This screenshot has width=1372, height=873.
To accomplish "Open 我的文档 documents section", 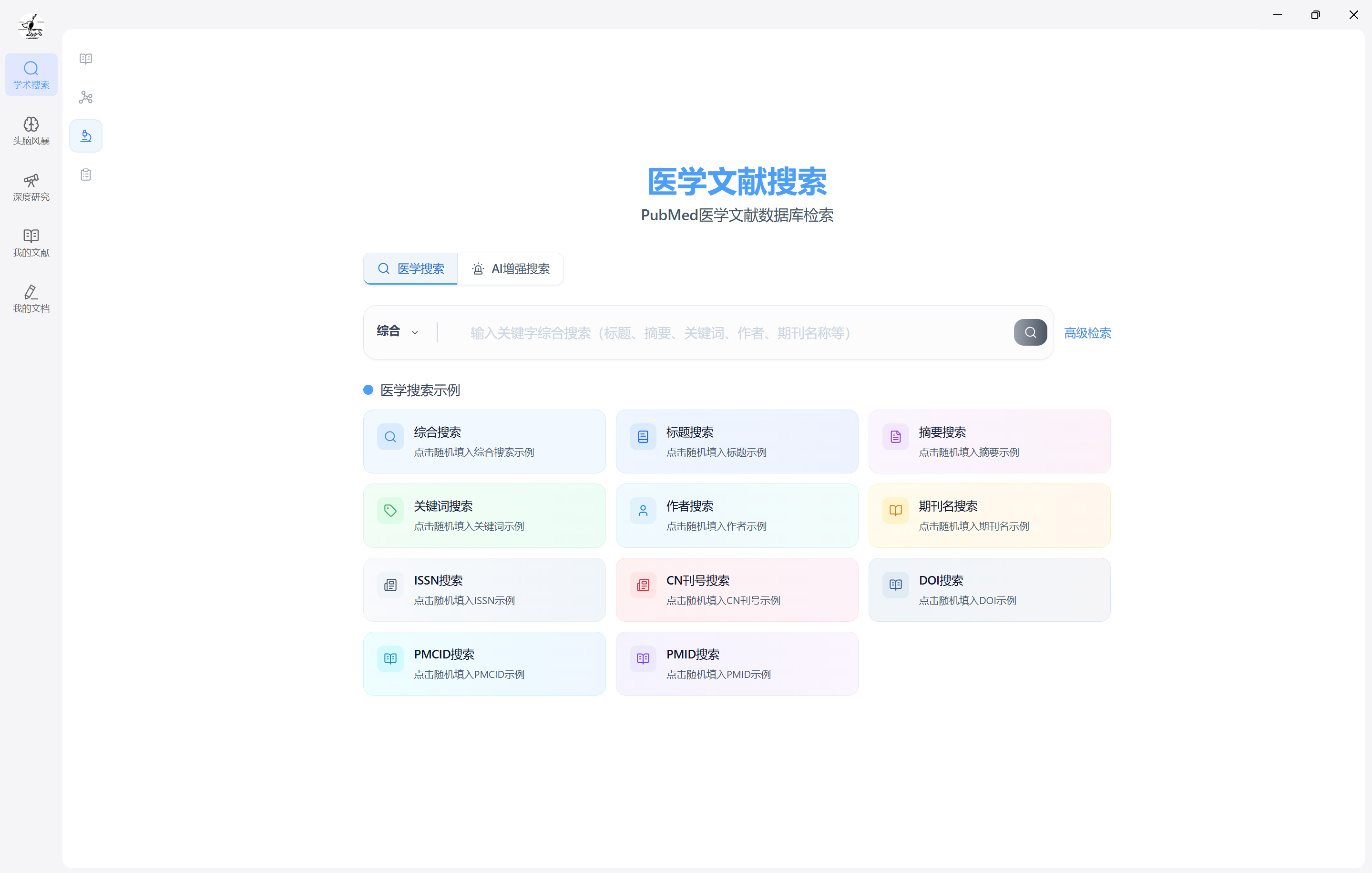I will pos(31,298).
